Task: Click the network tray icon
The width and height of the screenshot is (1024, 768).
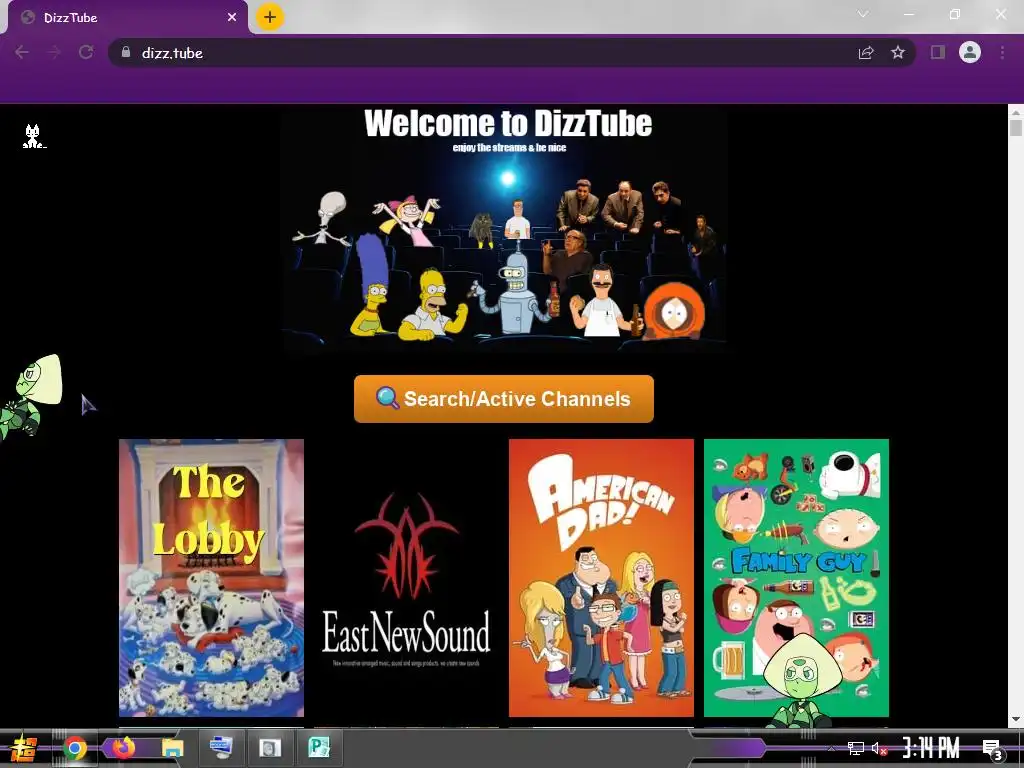Action: (855, 748)
